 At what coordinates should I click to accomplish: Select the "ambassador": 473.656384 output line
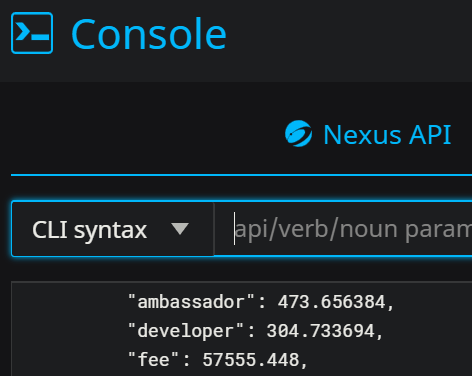click(261, 302)
